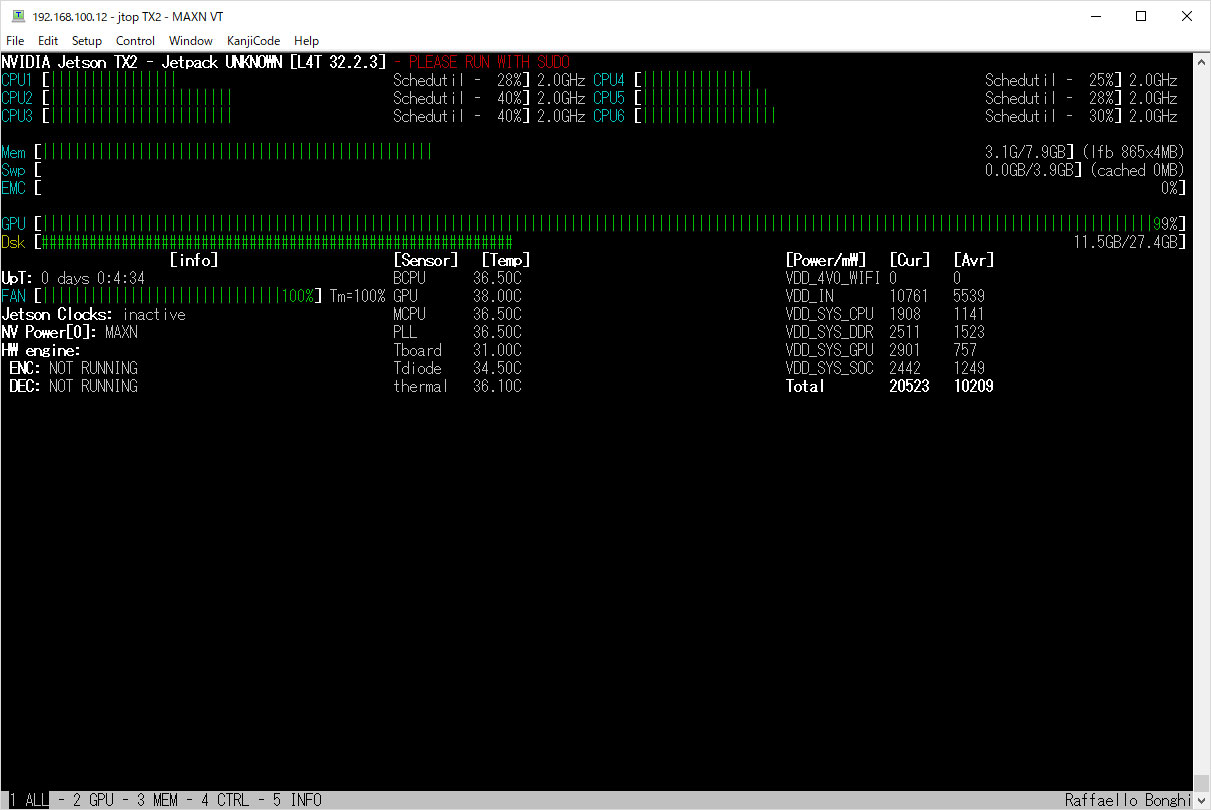Screen dimensions: 1211x810
Task: Click the '[Sensor]' column header
Action: (x=425, y=260)
